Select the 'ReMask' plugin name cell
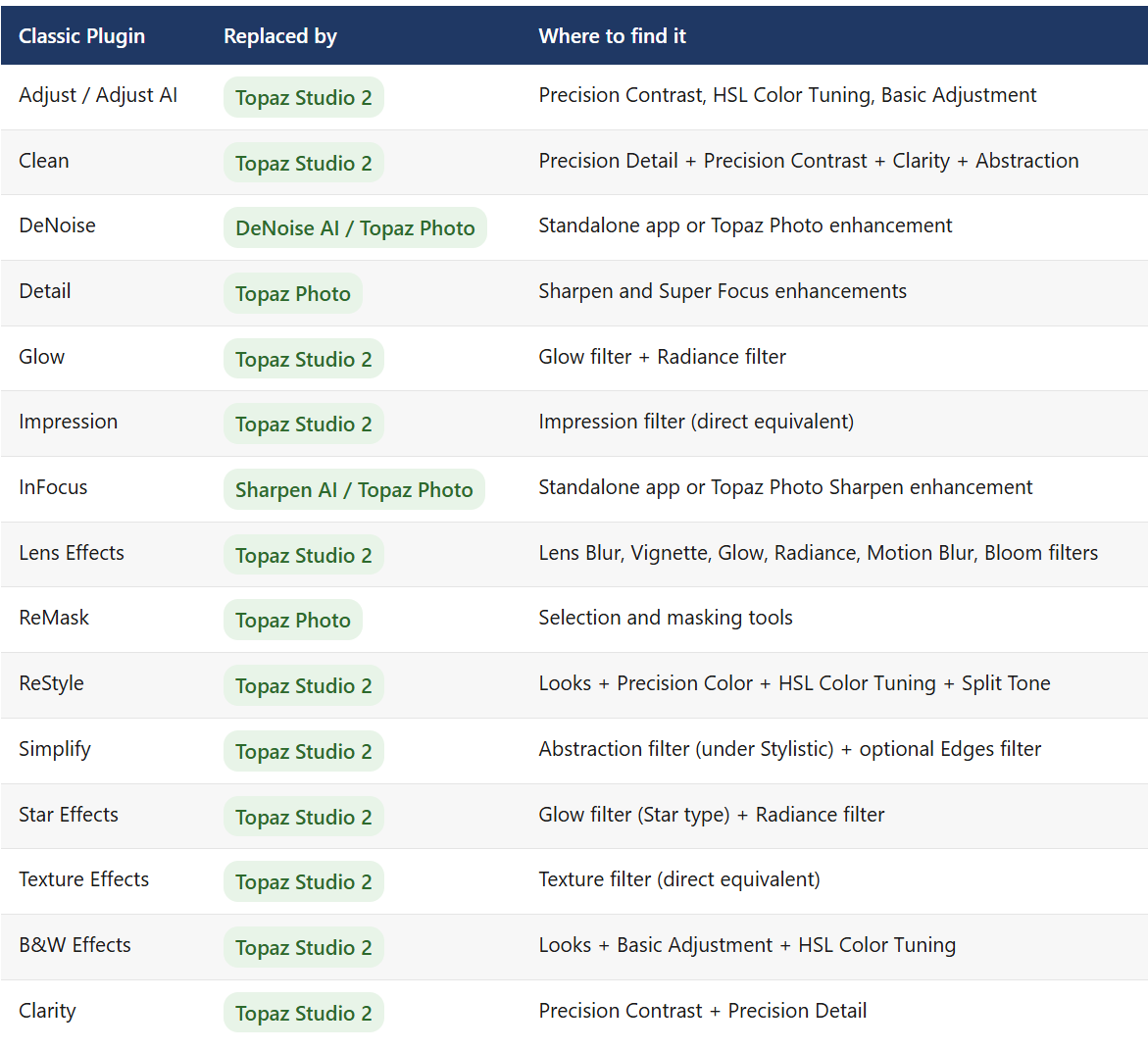 (x=54, y=618)
